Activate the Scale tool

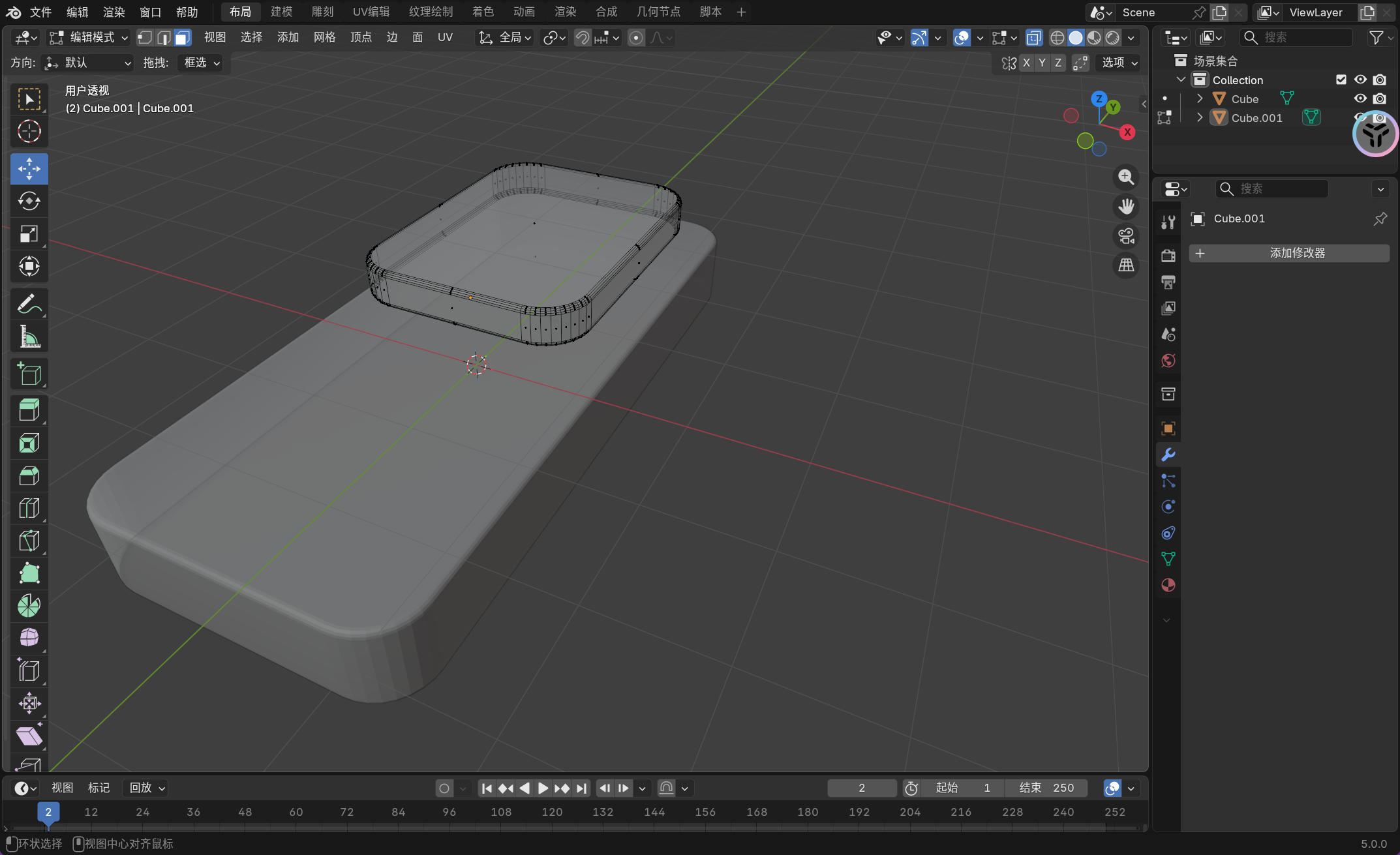(29, 234)
